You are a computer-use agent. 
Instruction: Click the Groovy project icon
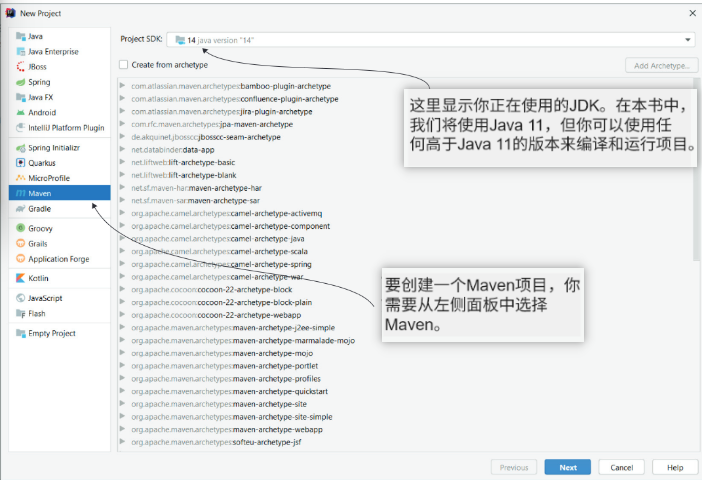[x=21, y=228]
